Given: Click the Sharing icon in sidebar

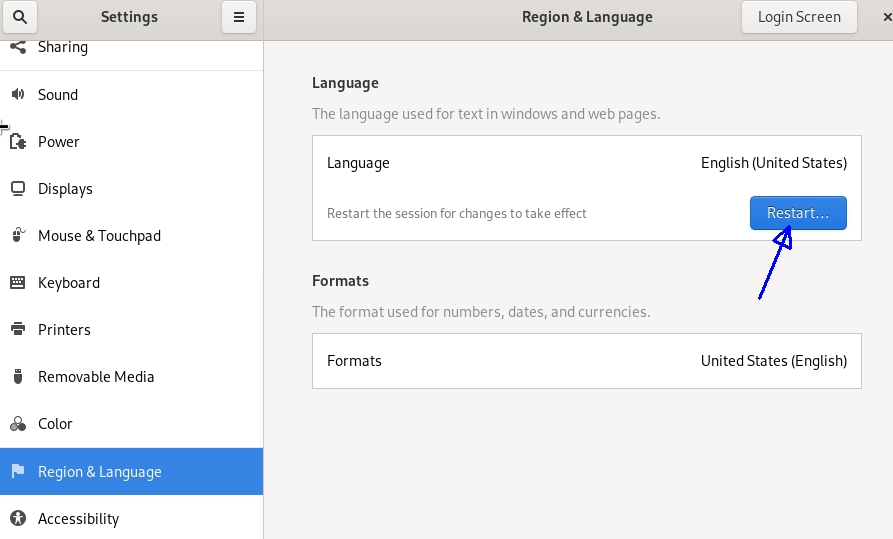Looking at the screenshot, I should [x=18, y=47].
